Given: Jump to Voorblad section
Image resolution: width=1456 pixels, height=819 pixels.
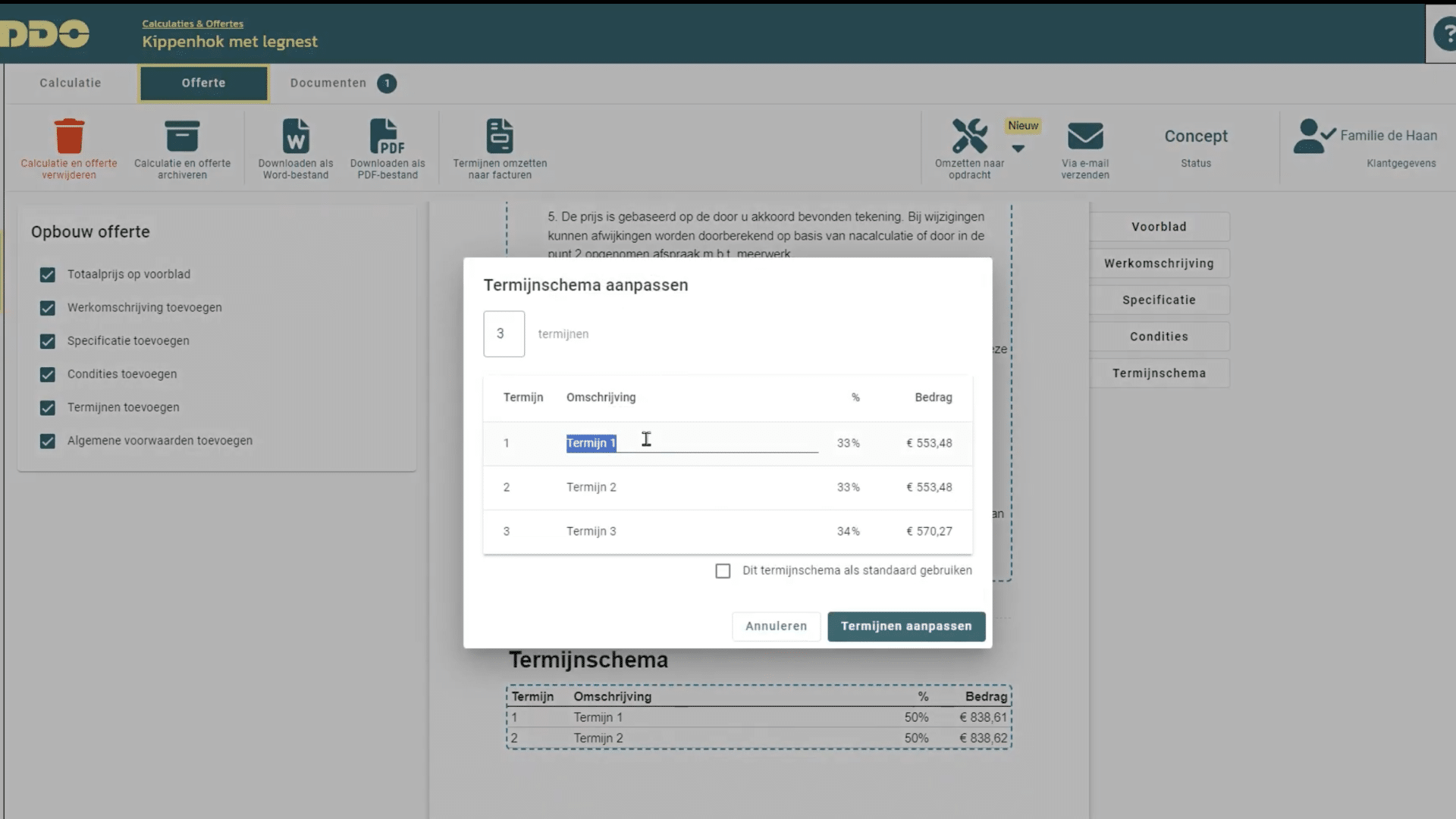Looking at the screenshot, I should [x=1159, y=227].
